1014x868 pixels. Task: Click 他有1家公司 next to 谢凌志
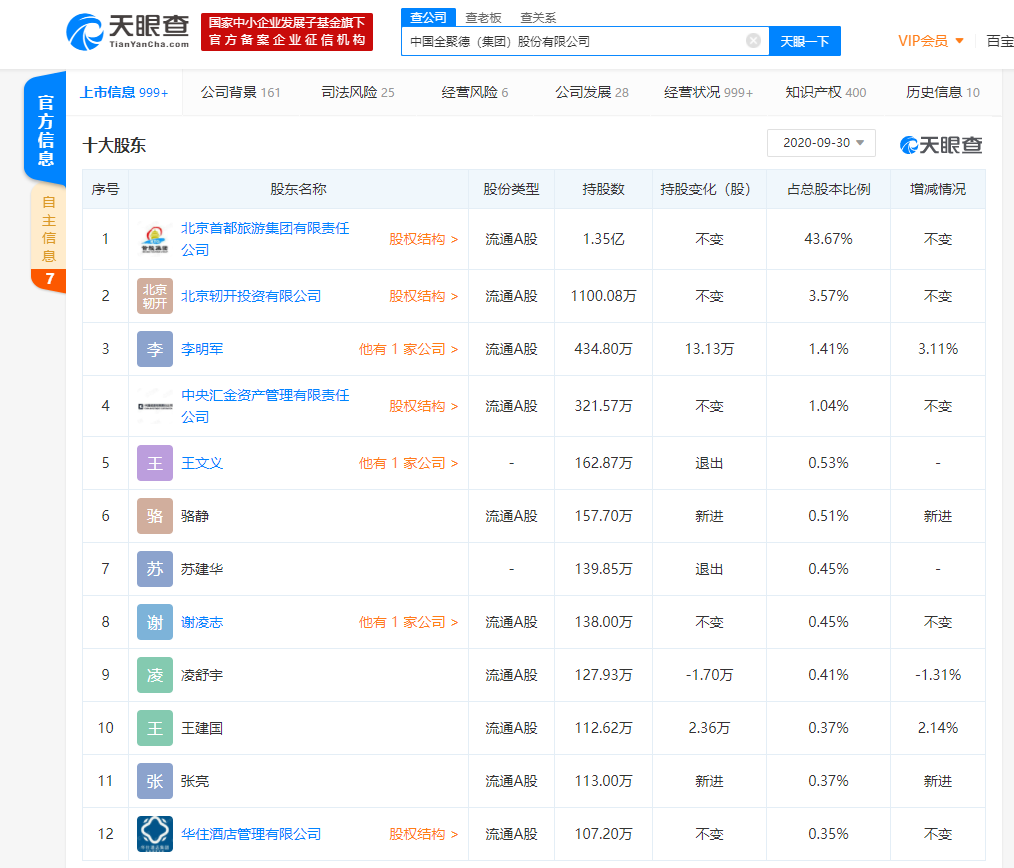(409, 622)
